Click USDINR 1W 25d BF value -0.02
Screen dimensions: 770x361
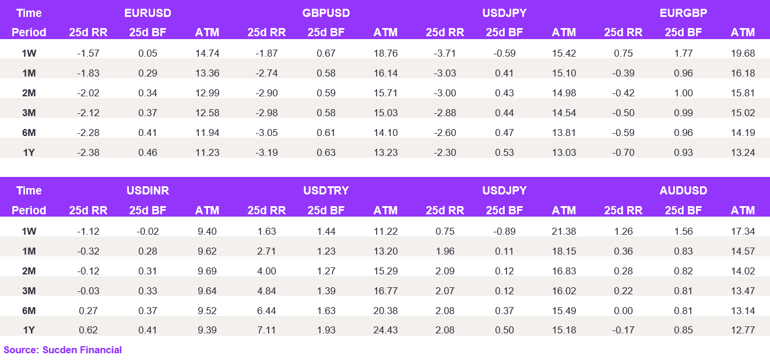point(148,231)
